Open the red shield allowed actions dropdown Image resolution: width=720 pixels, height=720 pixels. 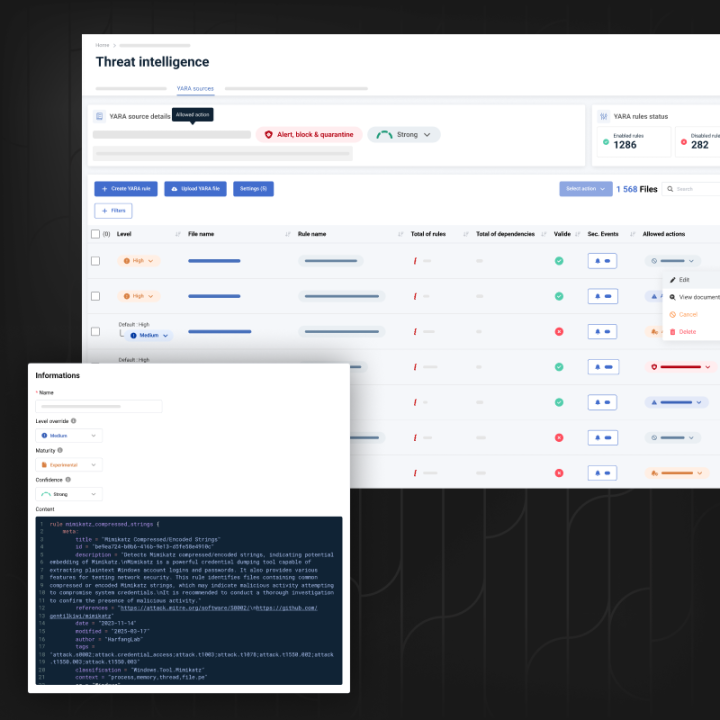[x=680, y=367]
